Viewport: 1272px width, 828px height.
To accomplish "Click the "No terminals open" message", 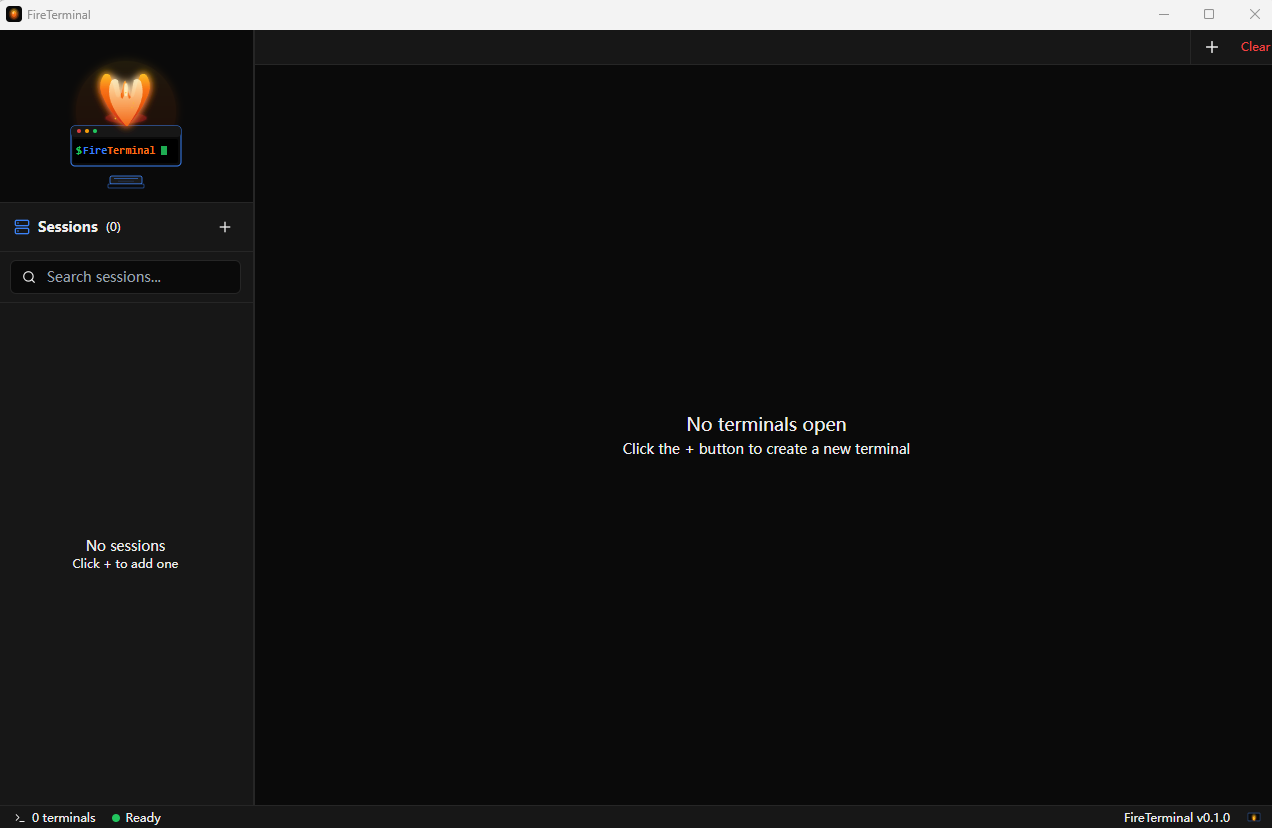I will point(767,424).
